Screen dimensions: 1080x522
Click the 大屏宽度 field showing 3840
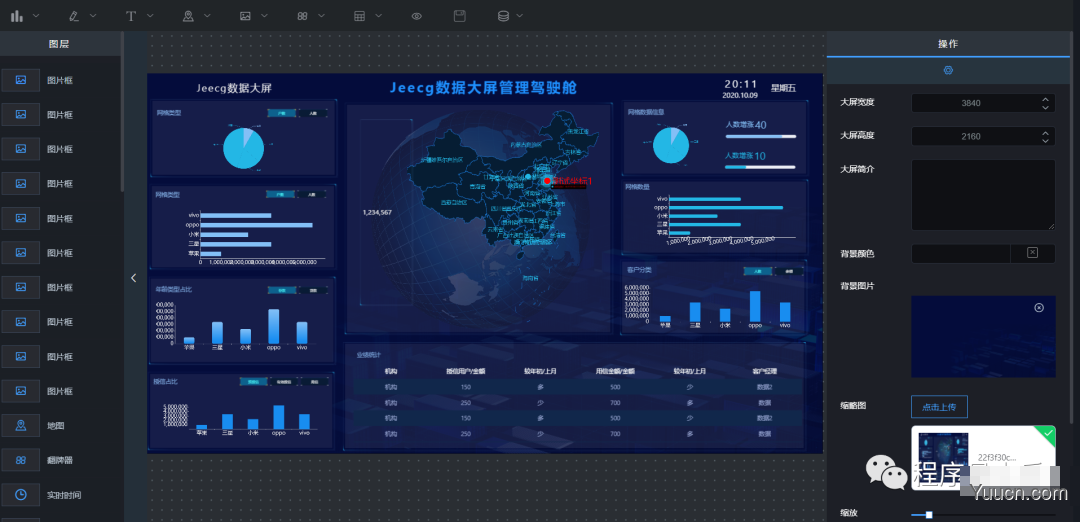click(x=971, y=103)
